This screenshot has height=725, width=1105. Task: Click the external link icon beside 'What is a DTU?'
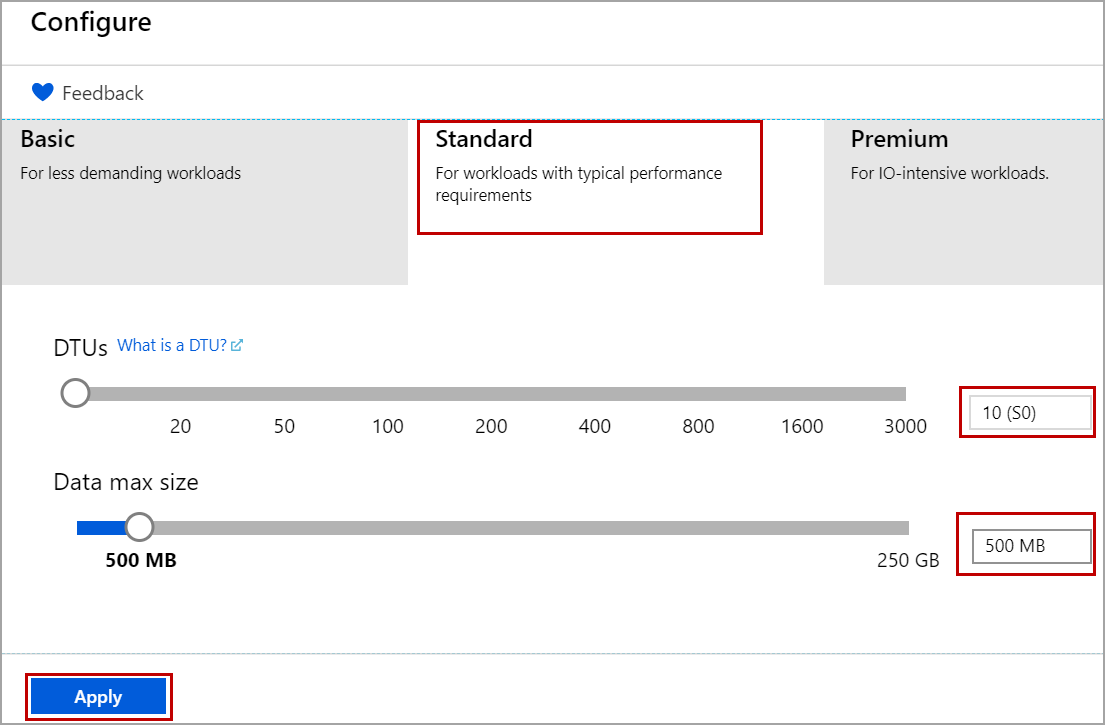point(237,344)
